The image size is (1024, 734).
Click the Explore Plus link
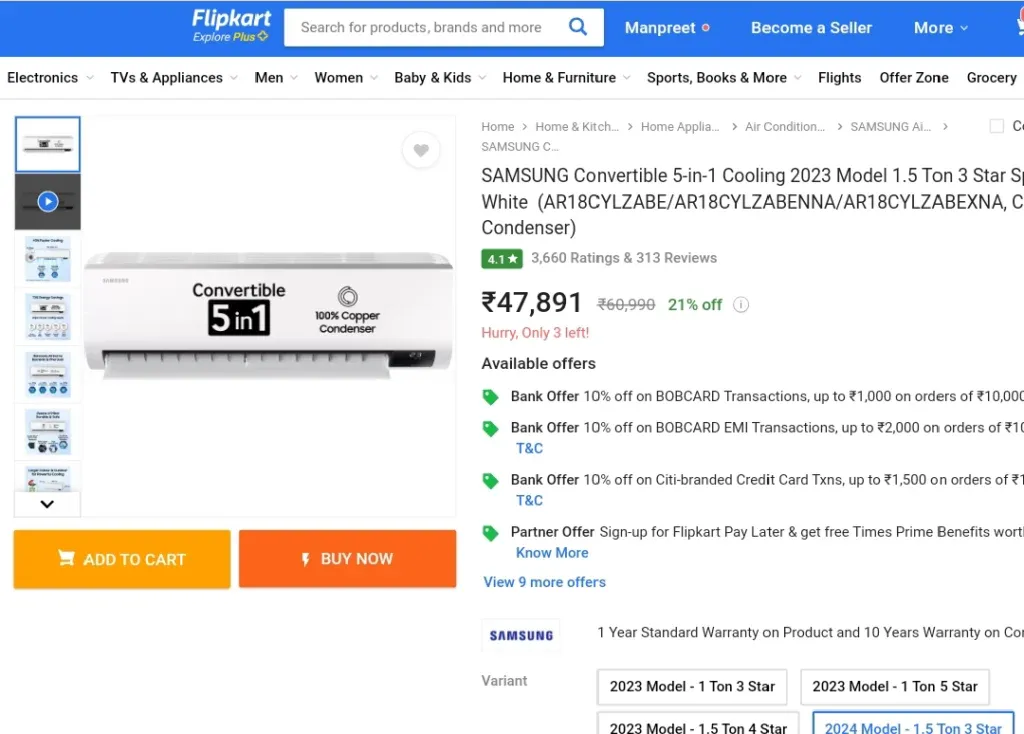(230, 37)
